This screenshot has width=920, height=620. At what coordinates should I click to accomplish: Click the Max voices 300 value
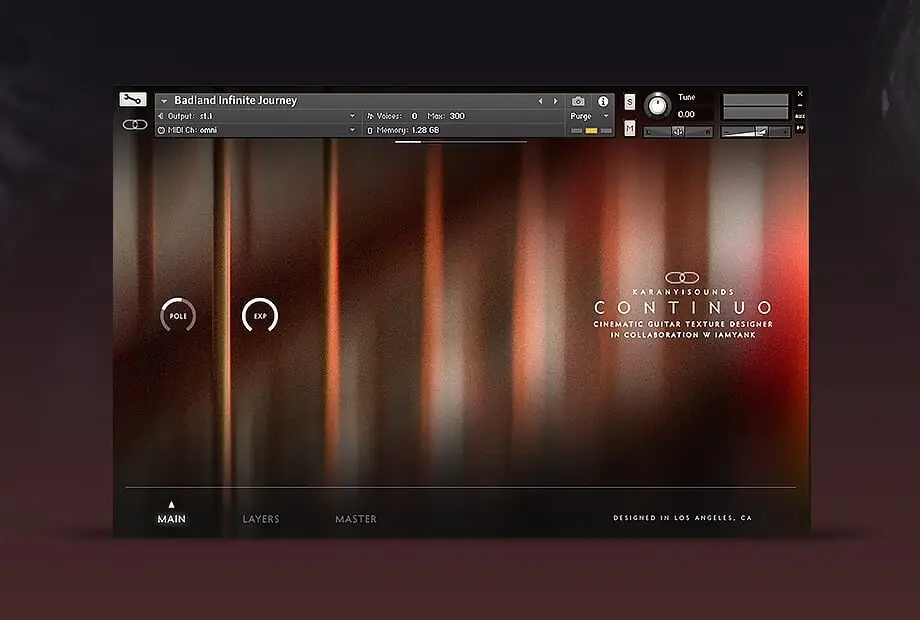tap(457, 116)
